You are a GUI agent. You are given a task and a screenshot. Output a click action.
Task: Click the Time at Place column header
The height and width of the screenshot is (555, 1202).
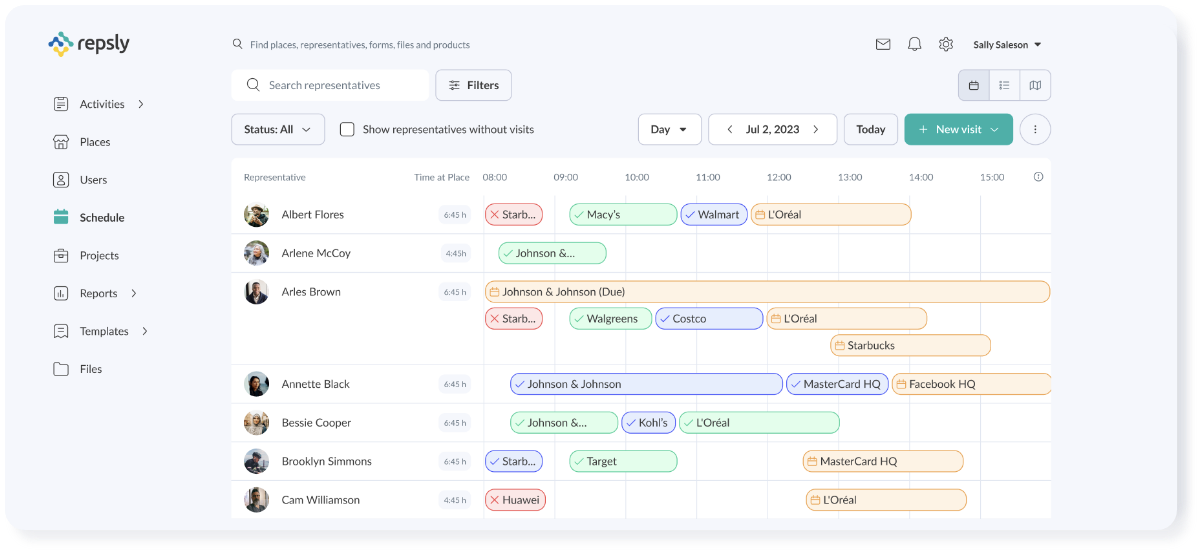coord(442,177)
